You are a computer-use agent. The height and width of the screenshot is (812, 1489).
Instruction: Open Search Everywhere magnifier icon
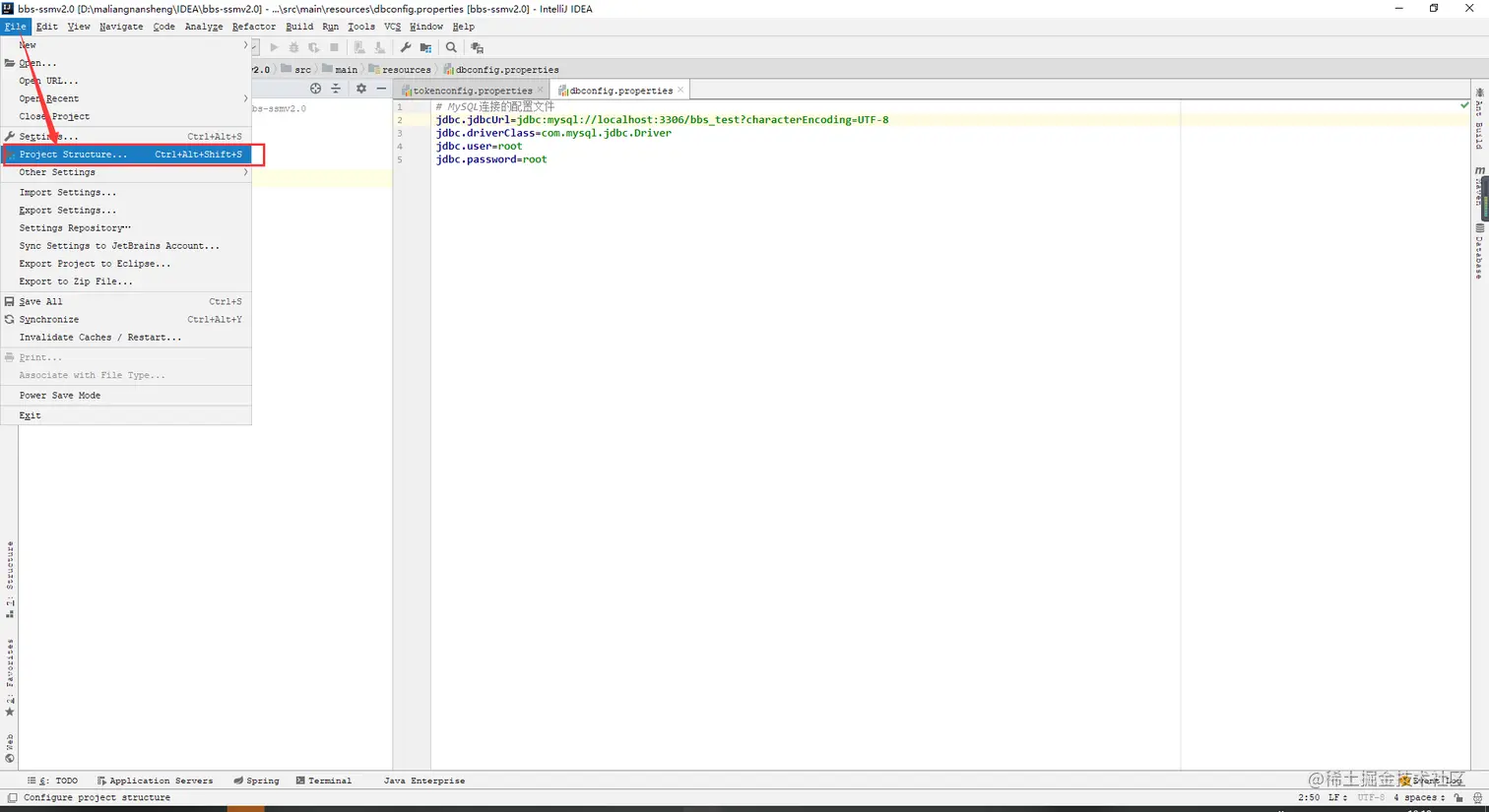[451, 47]
